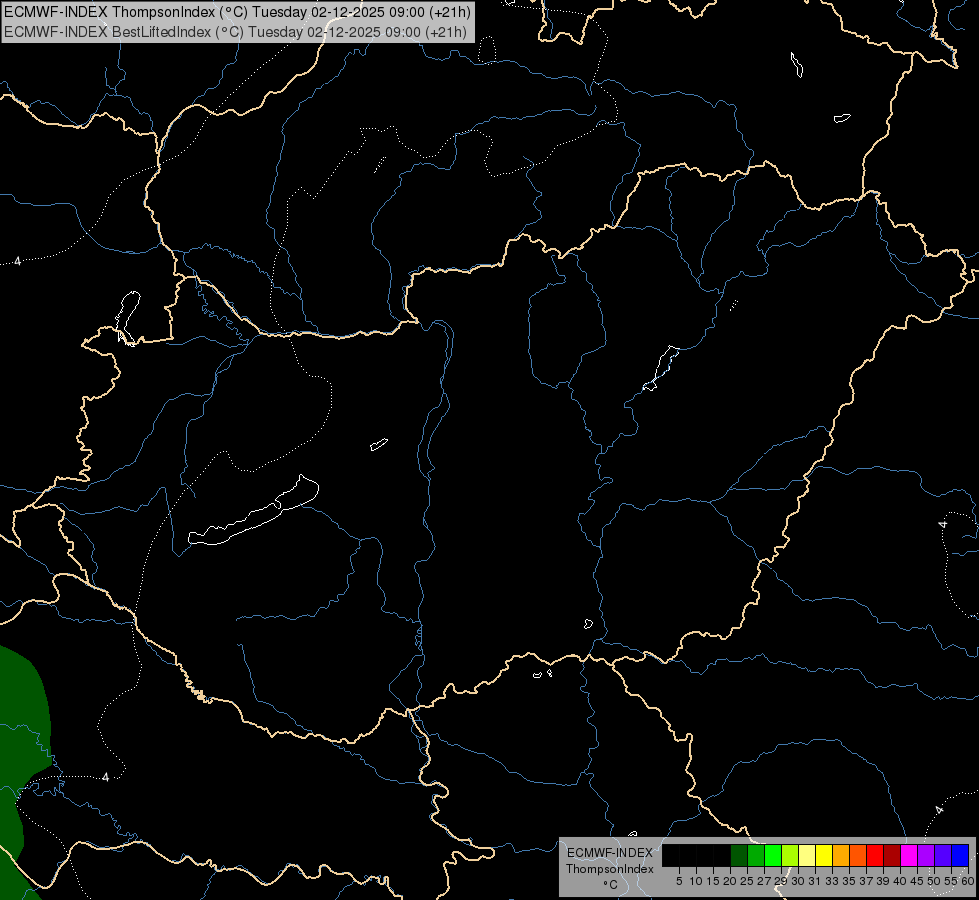Click legend scale value 27
Image resolution: width=979 pixels, height=900 pixels.
point(764,881)
